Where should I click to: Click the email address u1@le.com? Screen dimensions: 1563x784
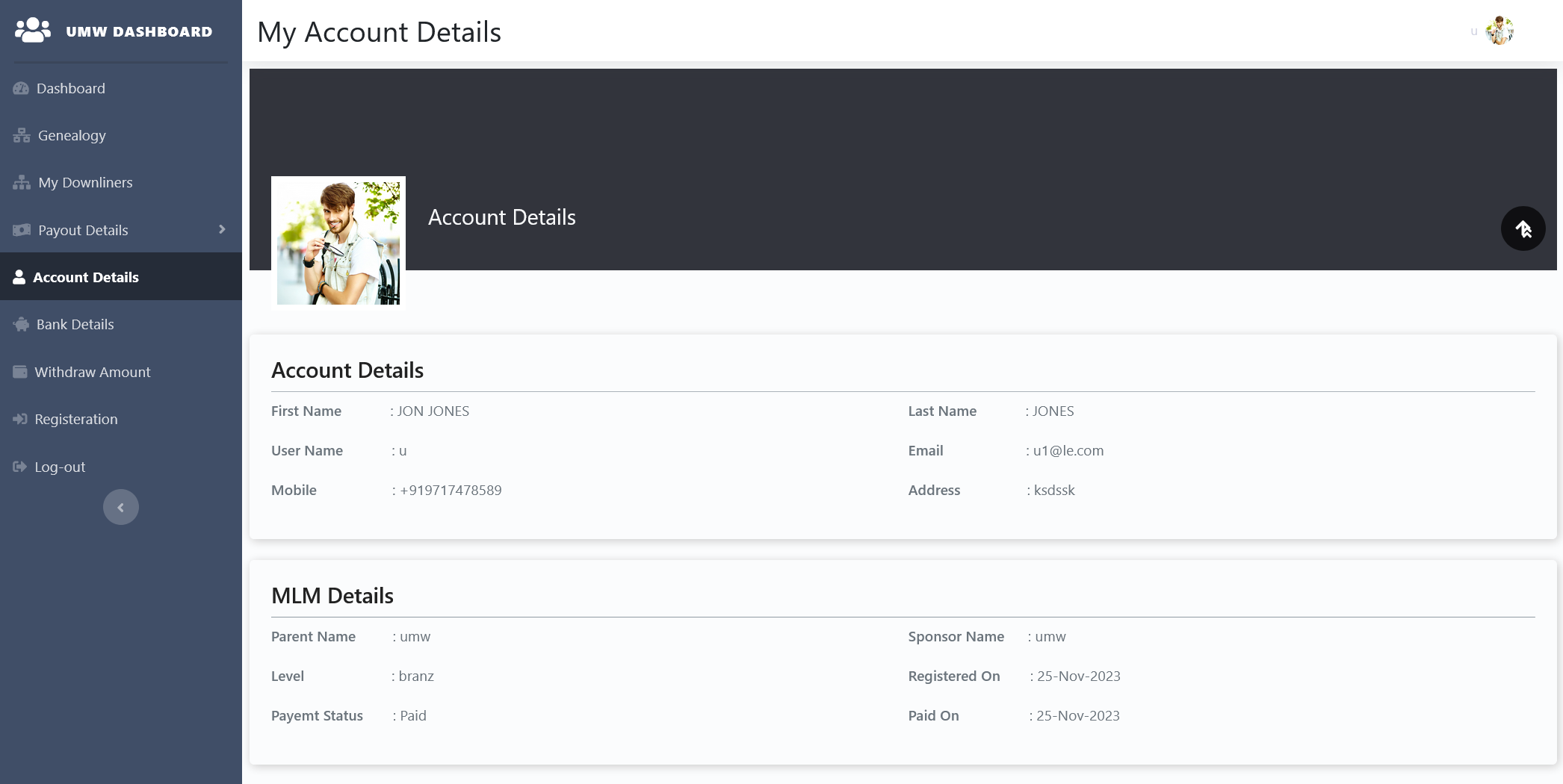pyautogui.click(x=1068, y=451)
